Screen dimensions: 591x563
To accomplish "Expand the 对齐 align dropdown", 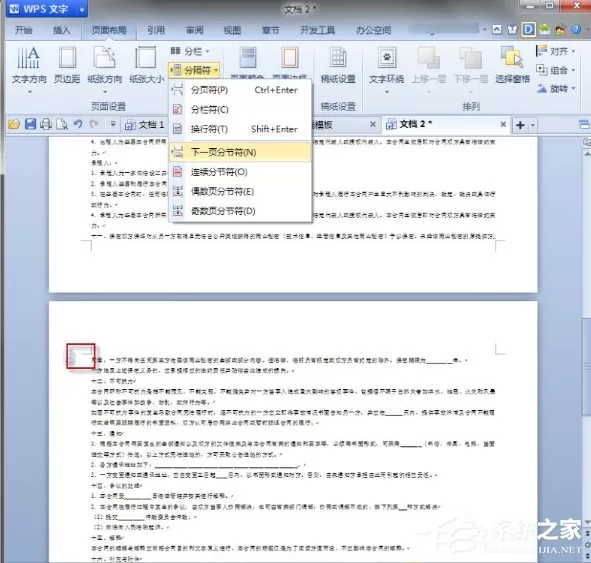I will point(556,51).
